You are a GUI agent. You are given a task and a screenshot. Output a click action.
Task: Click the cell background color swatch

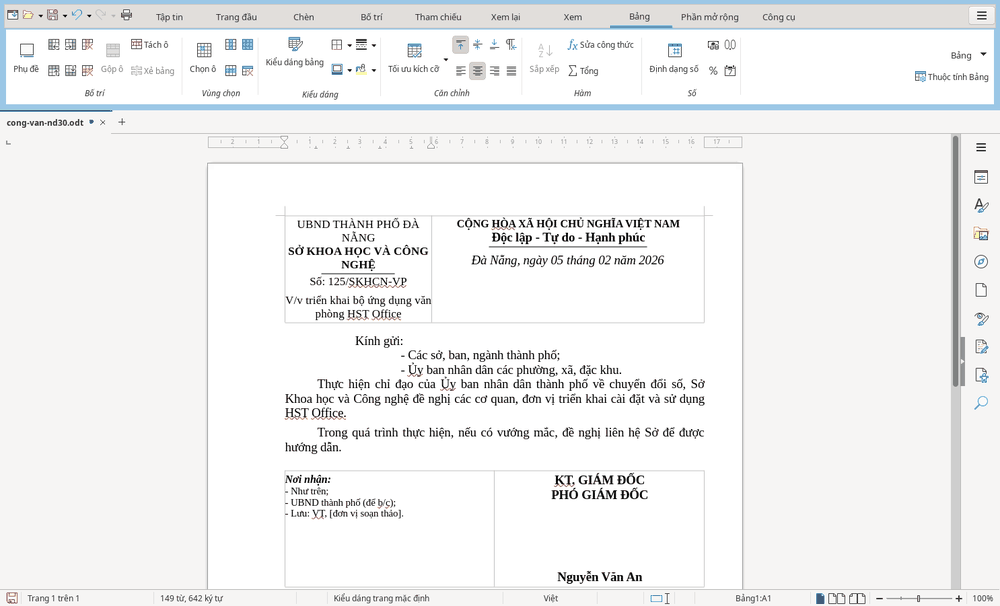pyautogui.click(x=361, y=70)
